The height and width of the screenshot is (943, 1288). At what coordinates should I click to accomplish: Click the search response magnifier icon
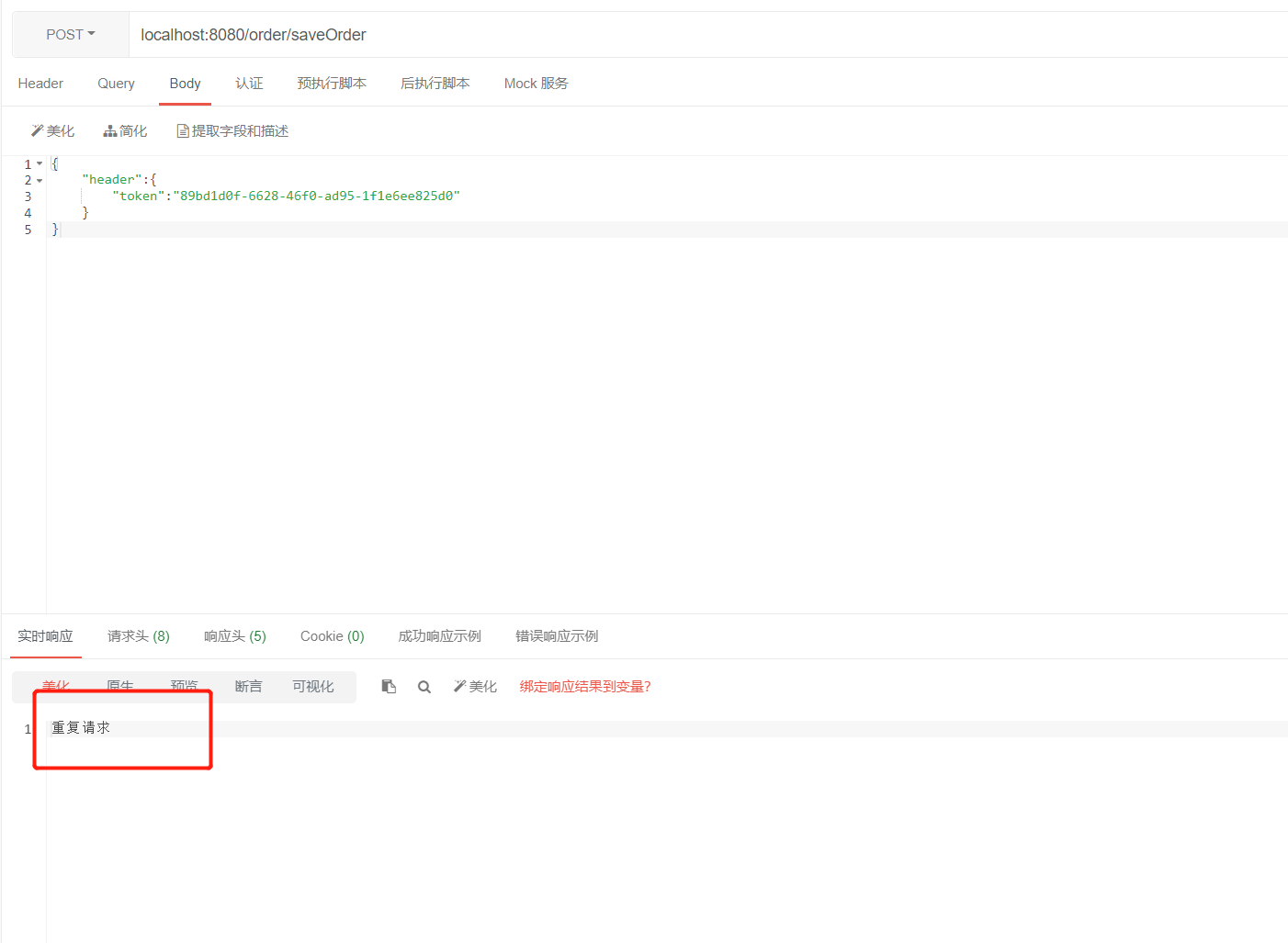[424, 687]
